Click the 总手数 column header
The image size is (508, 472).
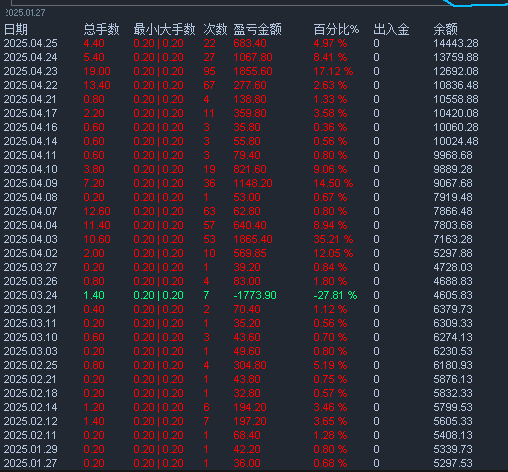pos(101,29)
